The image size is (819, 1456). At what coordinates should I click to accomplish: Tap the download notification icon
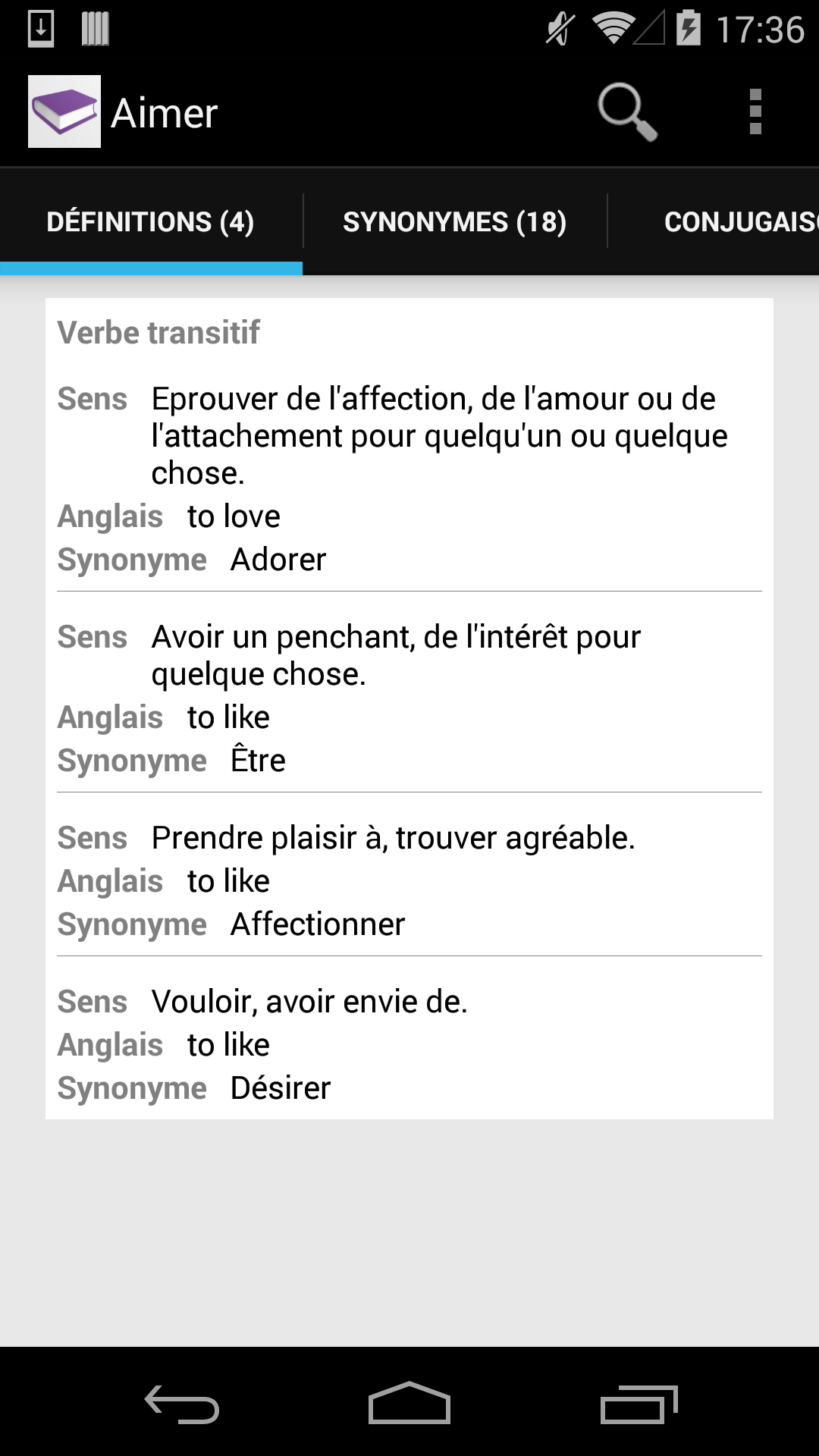[x=41, y=29]
